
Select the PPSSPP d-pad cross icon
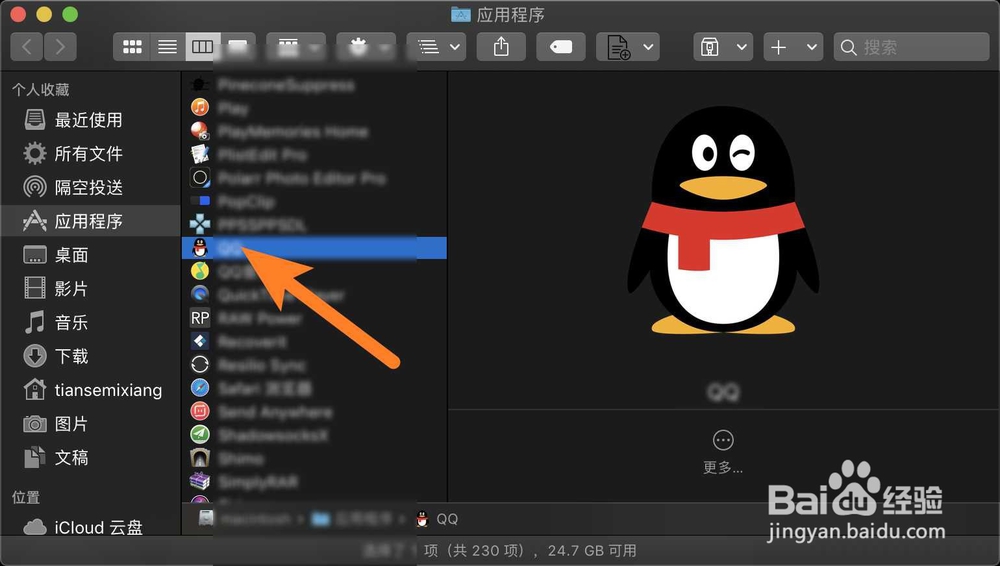click(200, 224)
